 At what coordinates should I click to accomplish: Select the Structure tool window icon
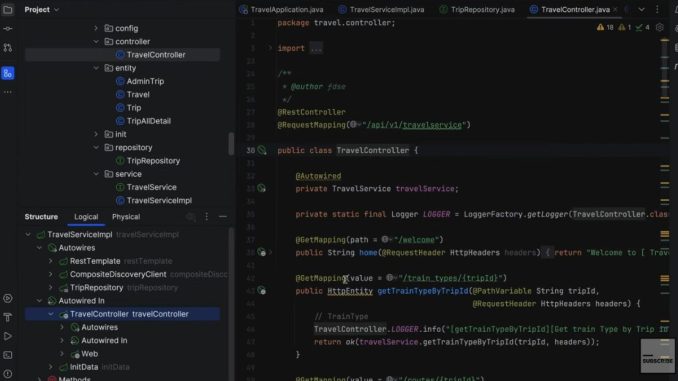[8, 73]
